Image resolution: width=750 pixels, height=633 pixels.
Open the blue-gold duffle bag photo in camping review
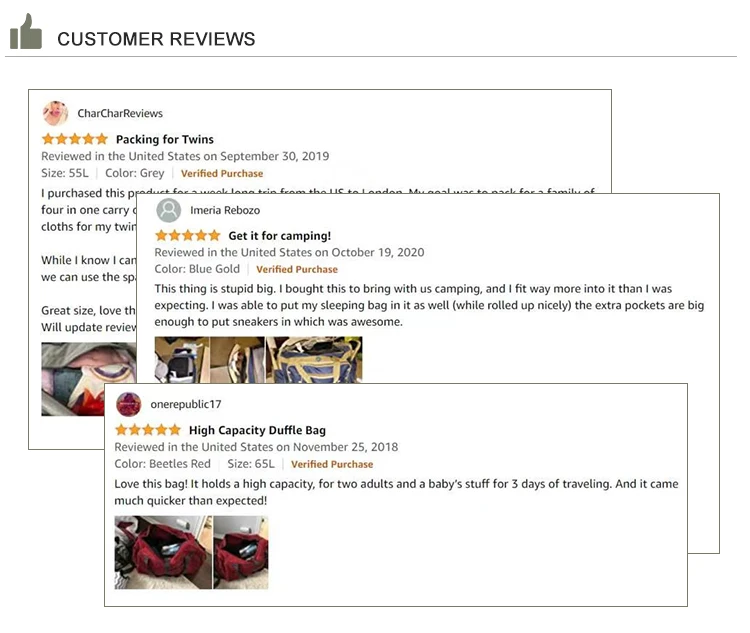point(314,360)
